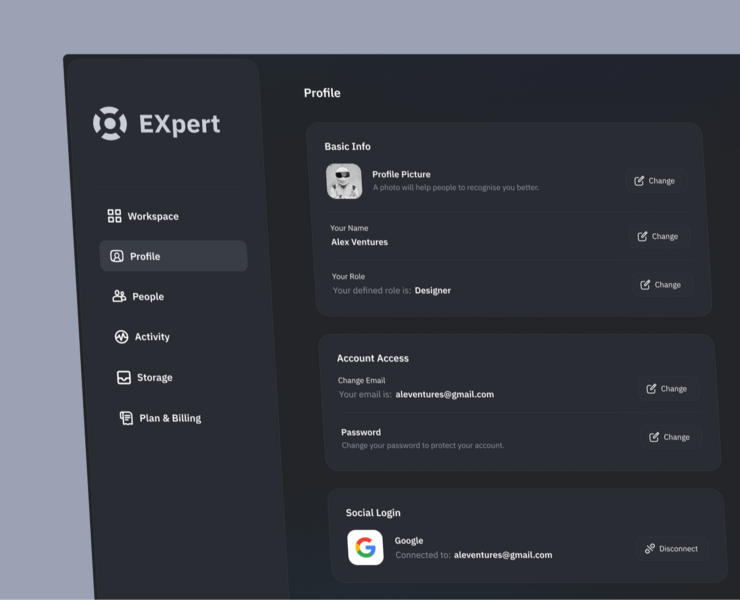Open the Storage page

(x=154, y=378)
